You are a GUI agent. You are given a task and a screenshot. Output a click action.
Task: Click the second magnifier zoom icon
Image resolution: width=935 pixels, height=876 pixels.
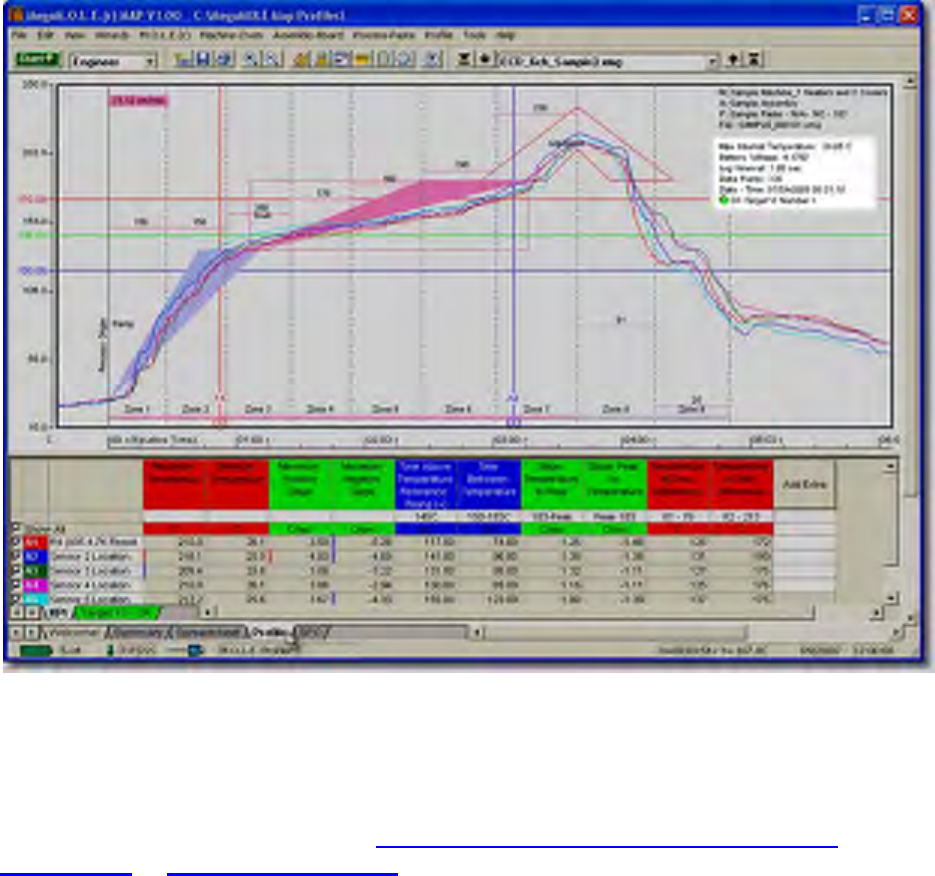point(272,59)
